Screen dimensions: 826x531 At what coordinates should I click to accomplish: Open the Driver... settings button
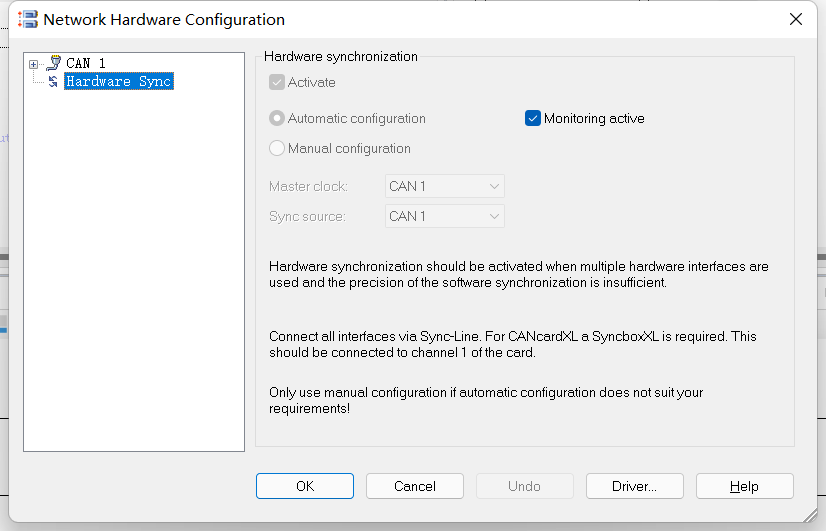pos(635,486)
